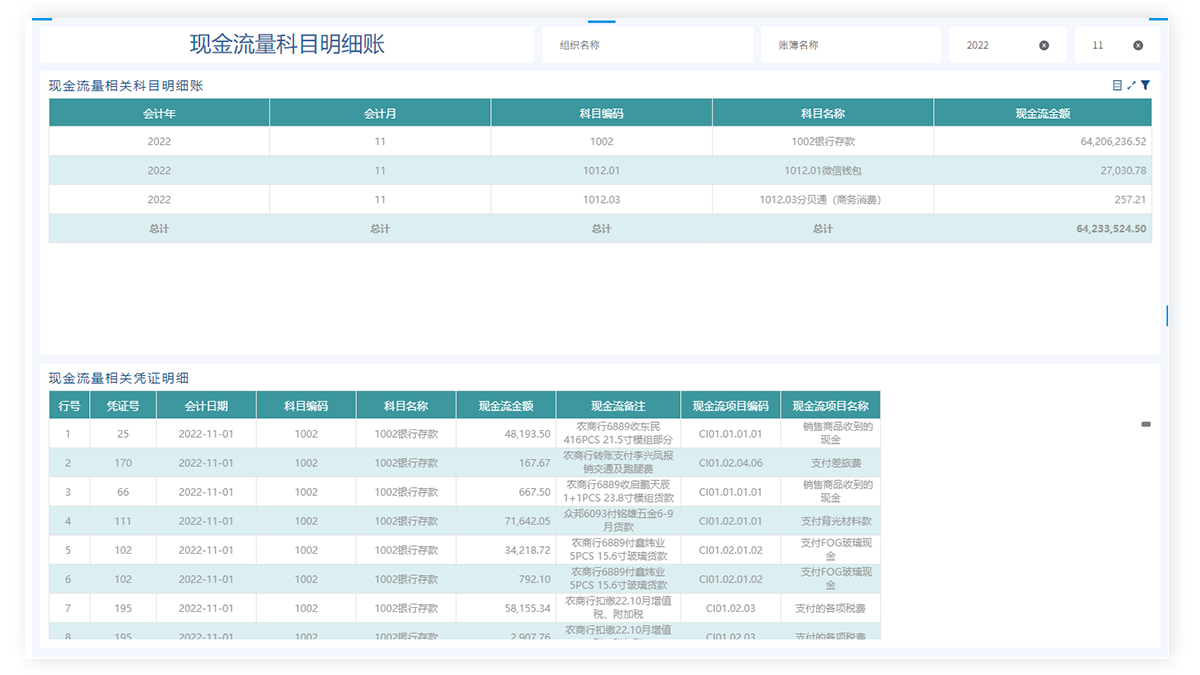Viewport: 1200px width, 675px height.
Task: Clear the 2022 year filter
Action: tap(1044, 45)
